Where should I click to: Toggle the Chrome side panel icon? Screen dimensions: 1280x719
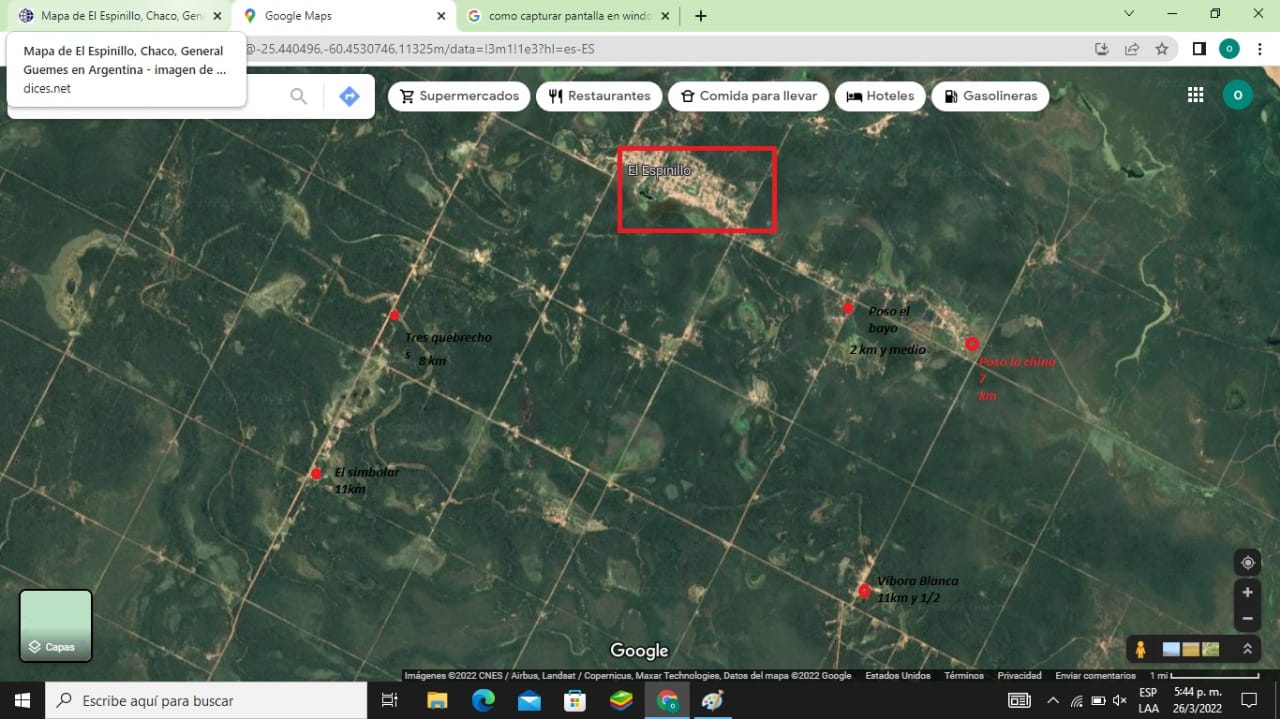[1199, 48]
